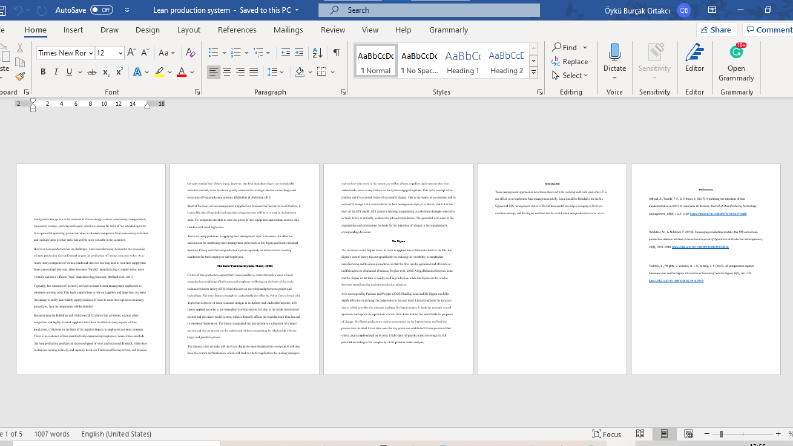Open the References ribbon tab
Screen dimensions: 793x446
pyautogui.click(x=237, y=30)
